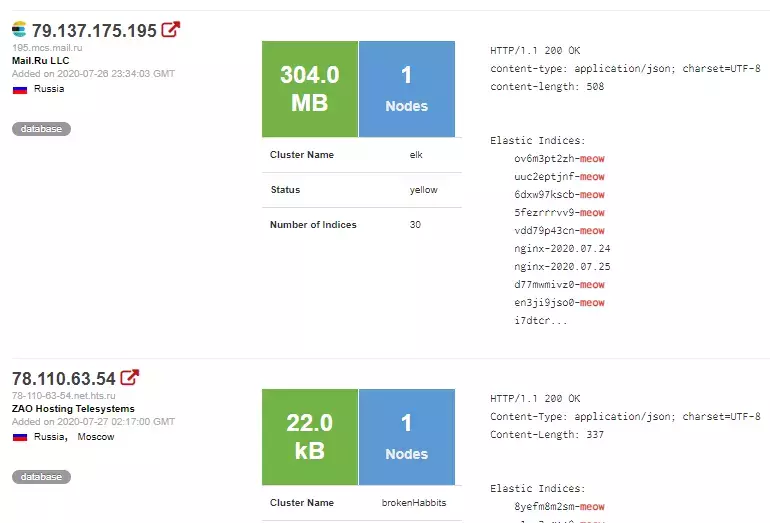Click the Russia flag icon beside Moscow
The image size is (770, 523).
(x=20, y=437)
